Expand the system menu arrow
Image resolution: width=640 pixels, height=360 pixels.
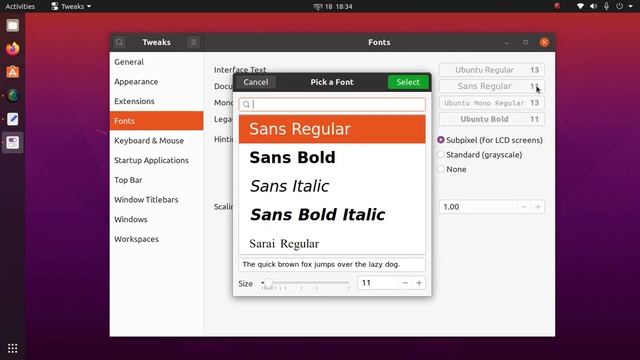point(630,6)
